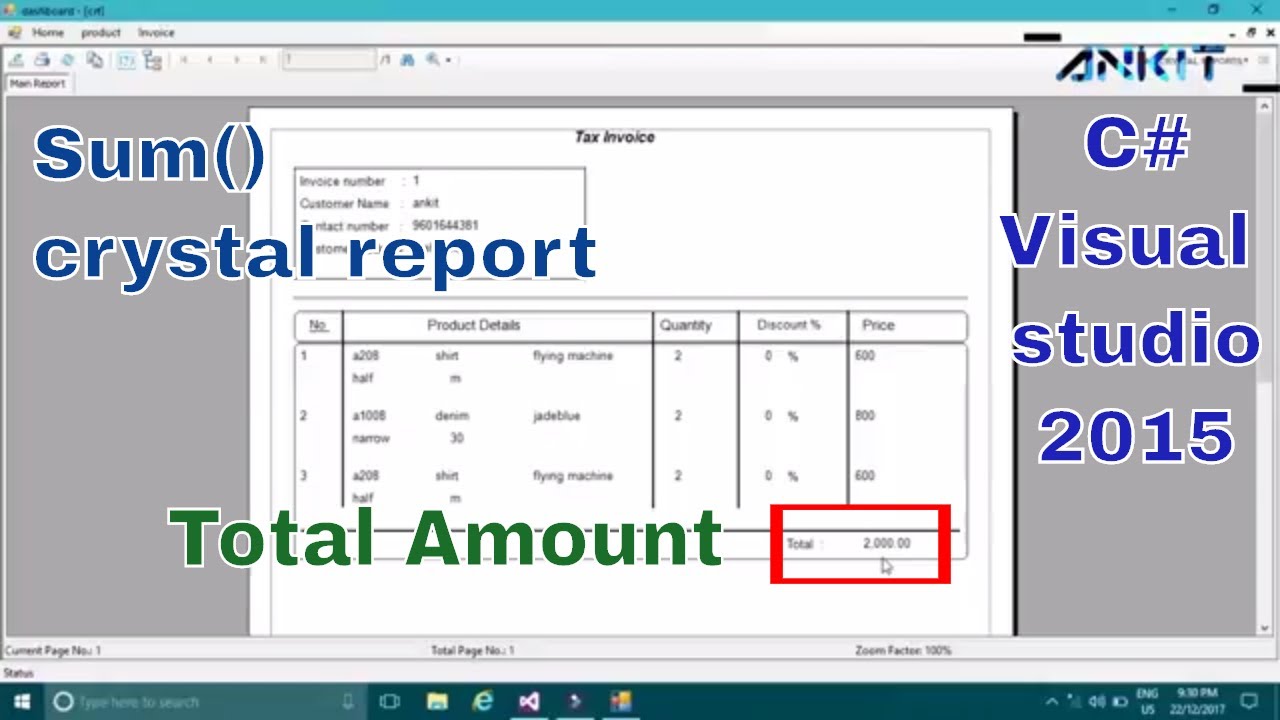Click the Discount % column header
Viewport: 1280px width, 720px height.
[x=789, y=325]
